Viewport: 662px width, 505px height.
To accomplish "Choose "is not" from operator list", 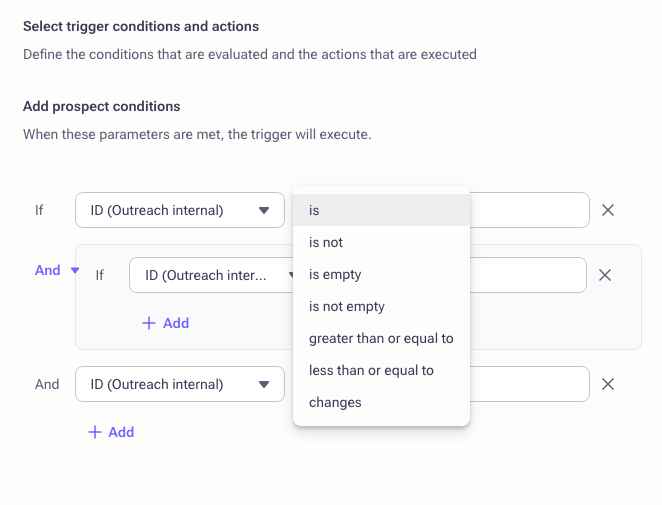I will [381, 242].
